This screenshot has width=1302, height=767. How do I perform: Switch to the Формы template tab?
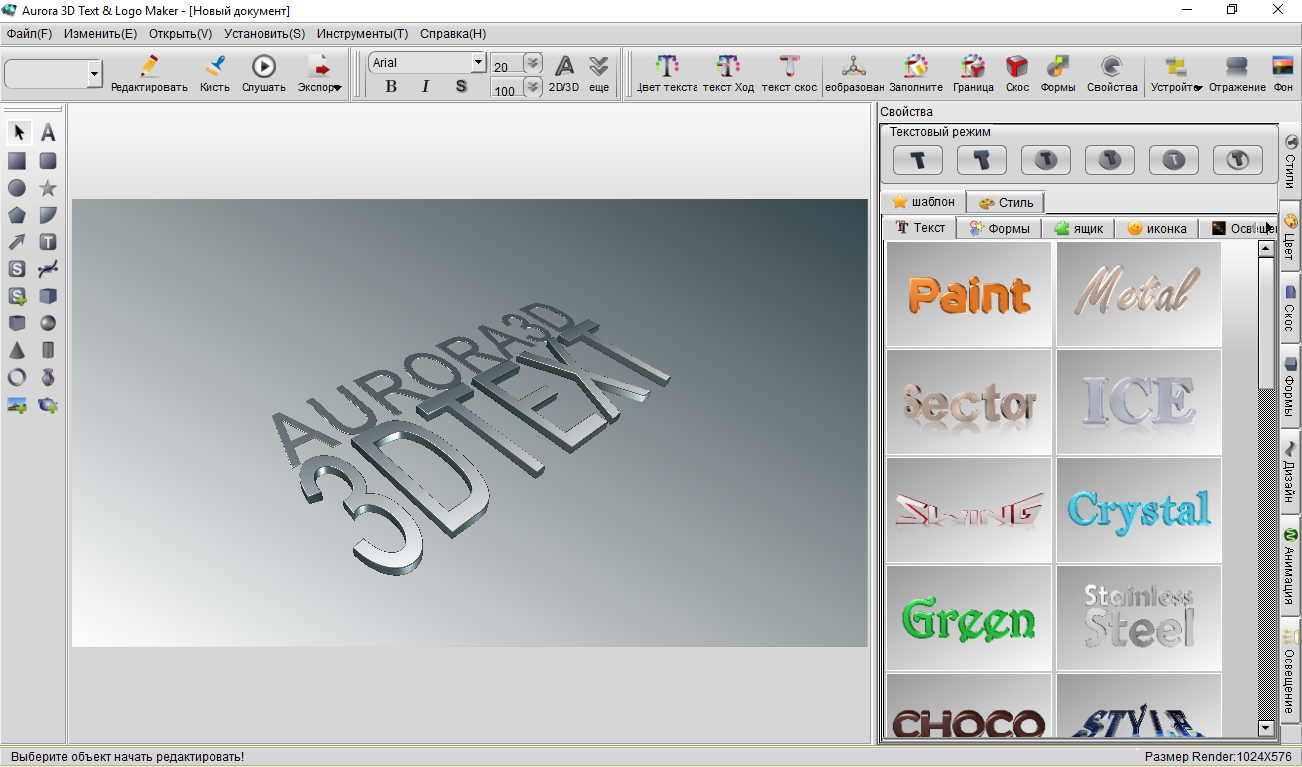click(999, 228)
